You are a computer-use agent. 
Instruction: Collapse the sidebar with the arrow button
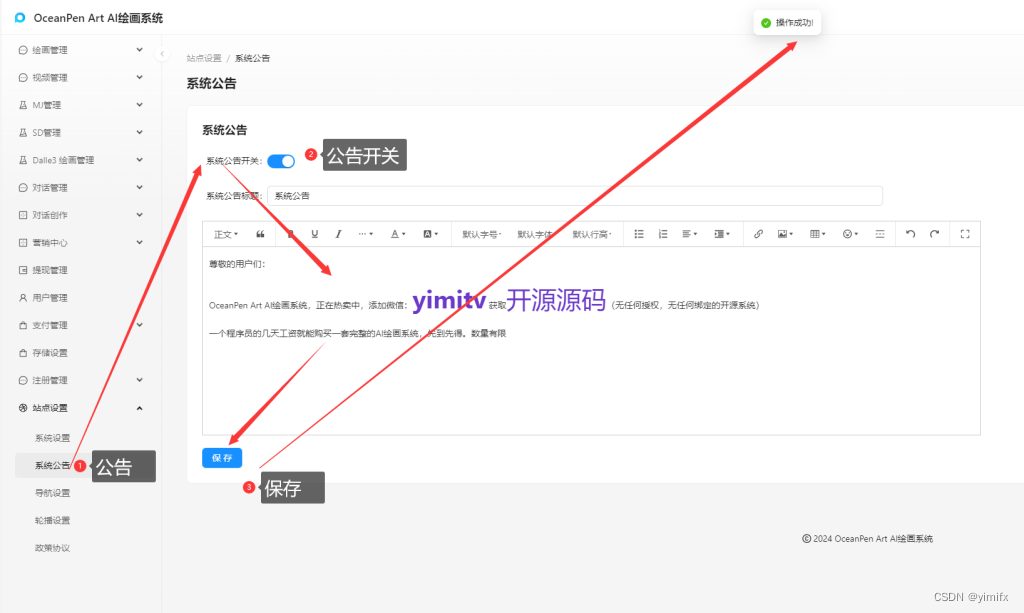coord(162,54)
